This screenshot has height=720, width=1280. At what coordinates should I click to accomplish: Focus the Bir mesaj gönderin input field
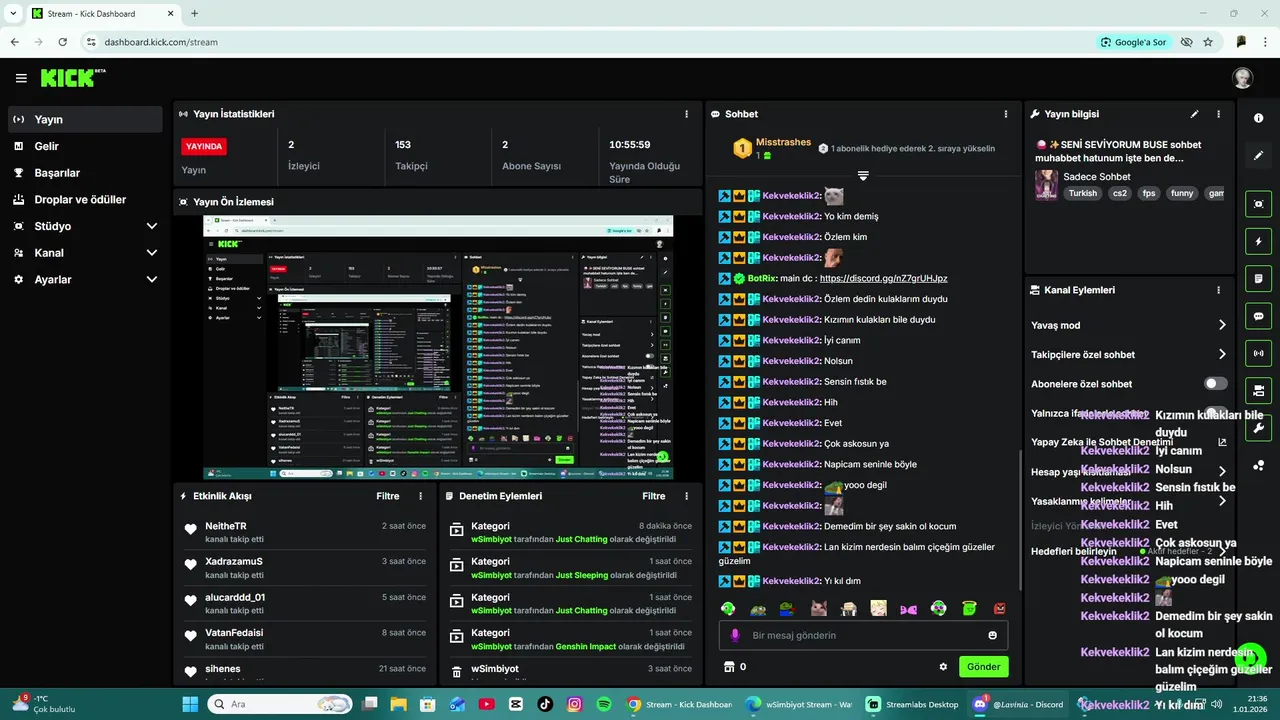tap(863, 635)
